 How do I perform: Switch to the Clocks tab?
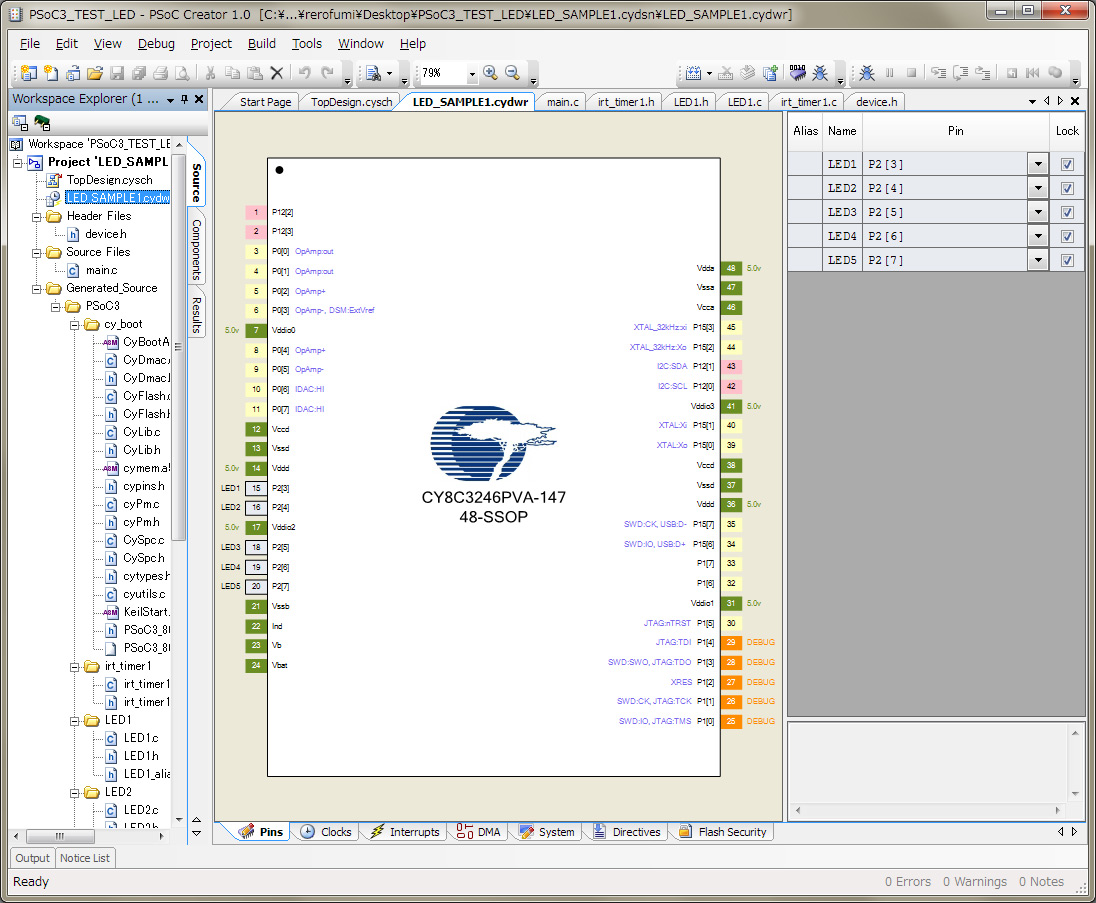point(326,832)
